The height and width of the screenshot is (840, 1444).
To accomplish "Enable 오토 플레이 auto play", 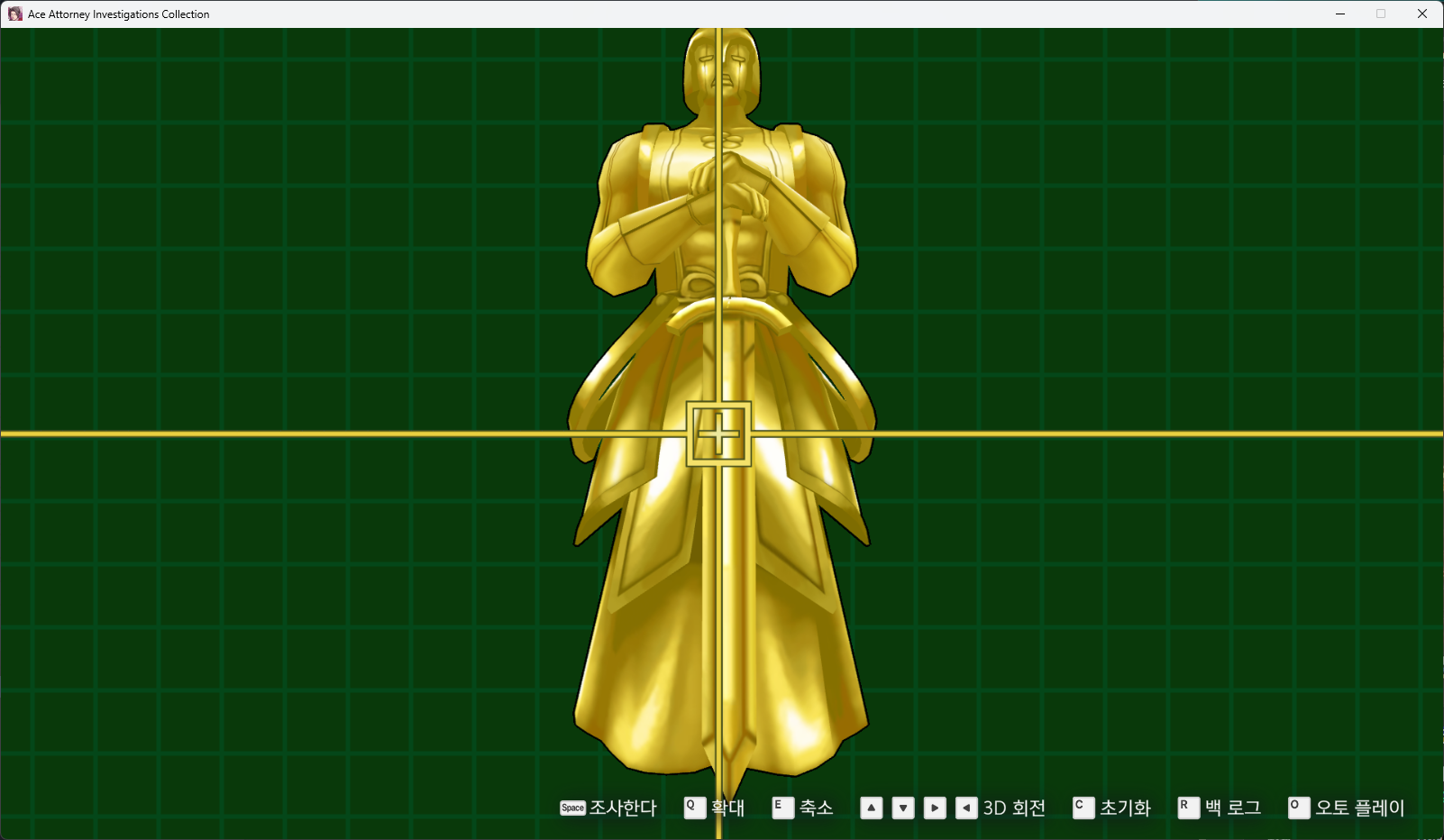I will pyautogui.click(x=1360, y=808).
